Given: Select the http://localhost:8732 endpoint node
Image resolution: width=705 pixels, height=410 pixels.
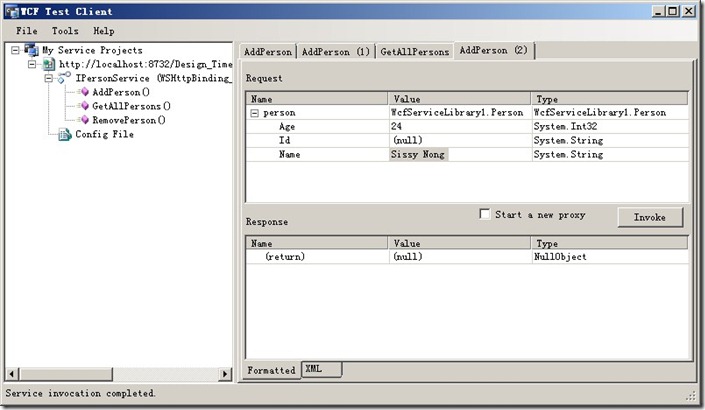Looking at the screenshot, I should coord(146,64).
